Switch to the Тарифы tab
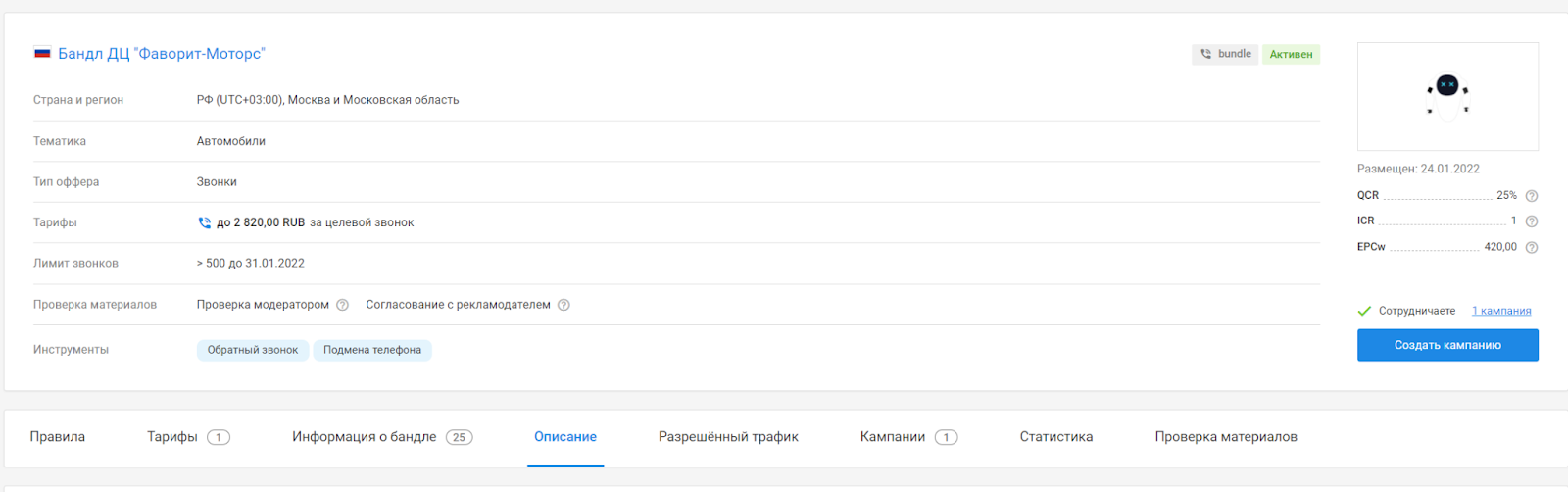 [172, 437]
